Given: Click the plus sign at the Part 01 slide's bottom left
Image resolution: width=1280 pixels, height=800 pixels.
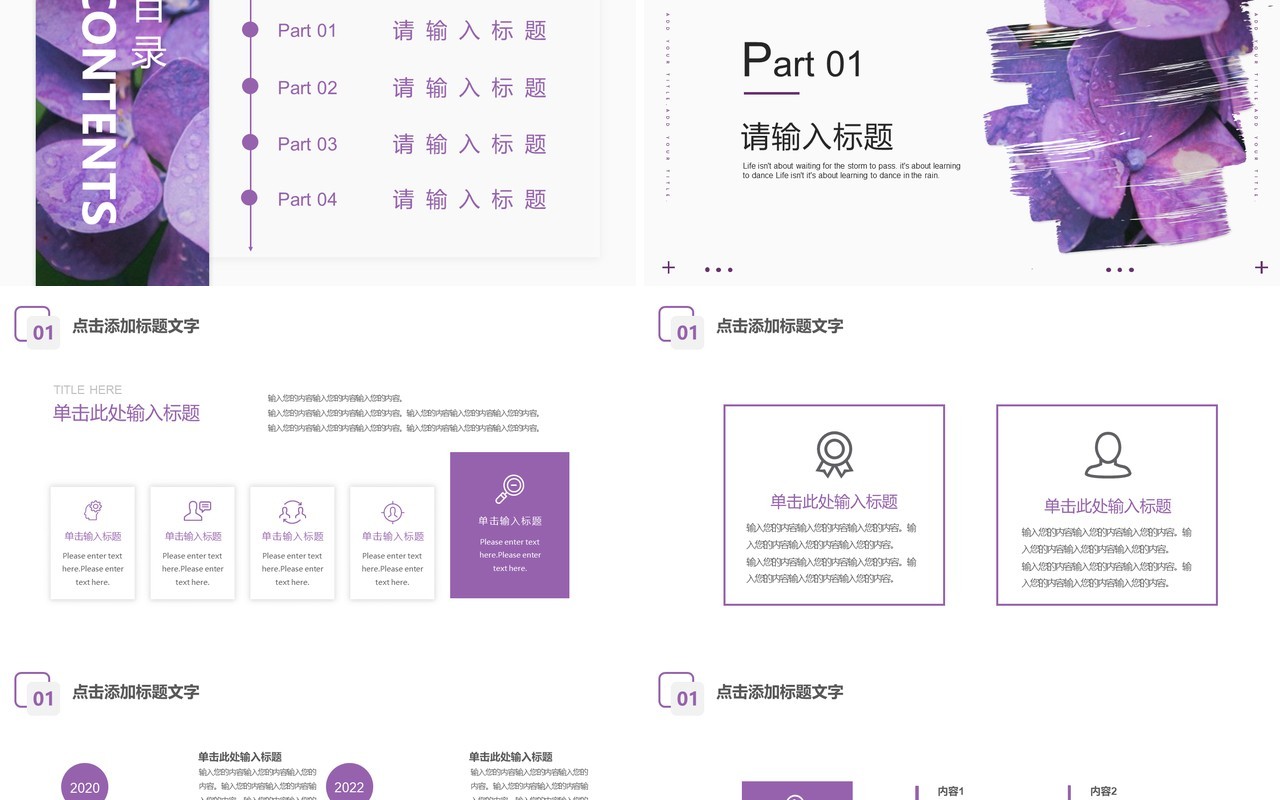Looking at the screenshot, I should [669, 267].
